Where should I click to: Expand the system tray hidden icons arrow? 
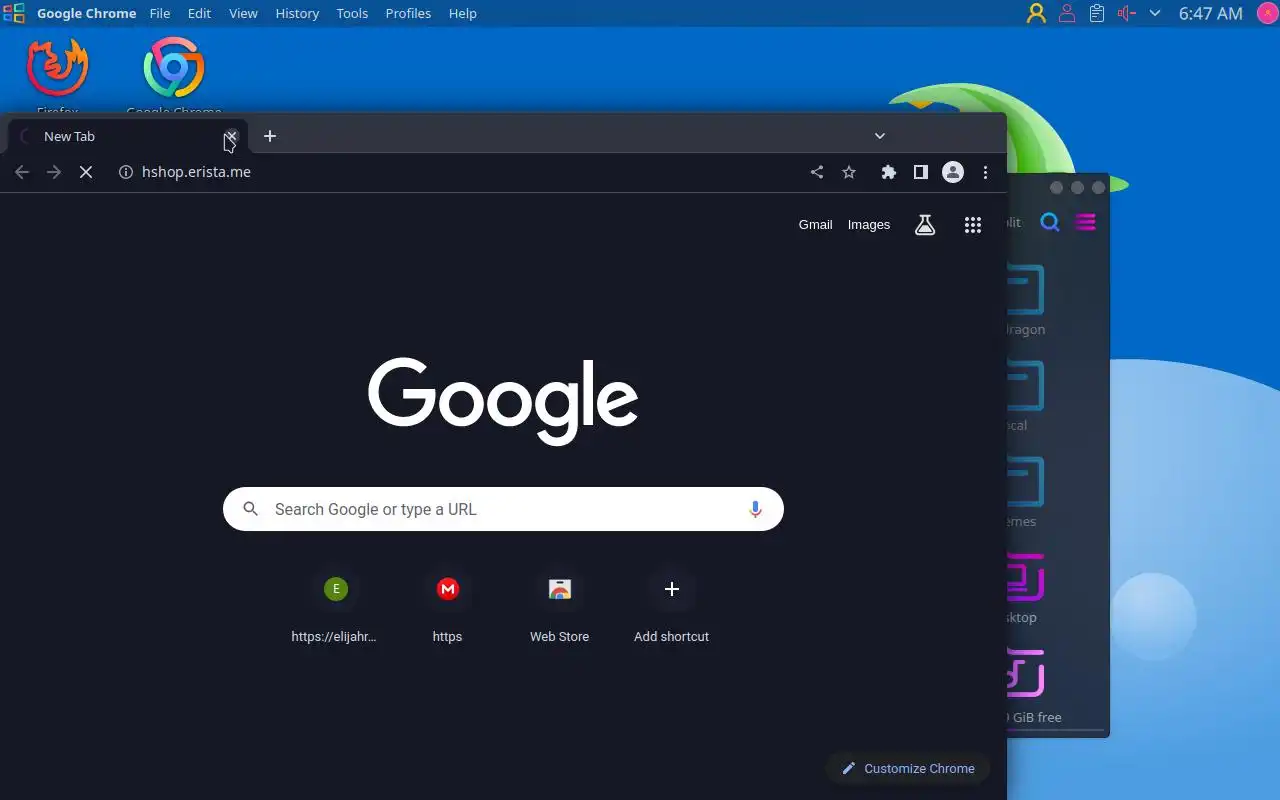pos(1155,13)
